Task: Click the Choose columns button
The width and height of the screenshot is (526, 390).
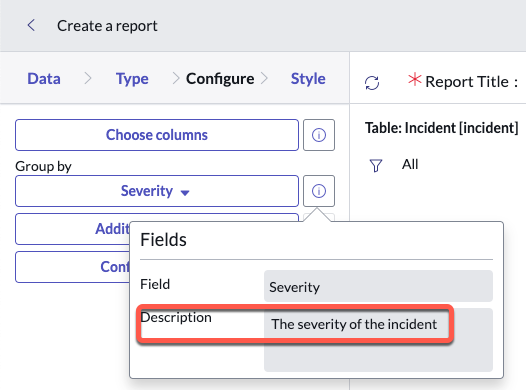Action: (157, 135)
